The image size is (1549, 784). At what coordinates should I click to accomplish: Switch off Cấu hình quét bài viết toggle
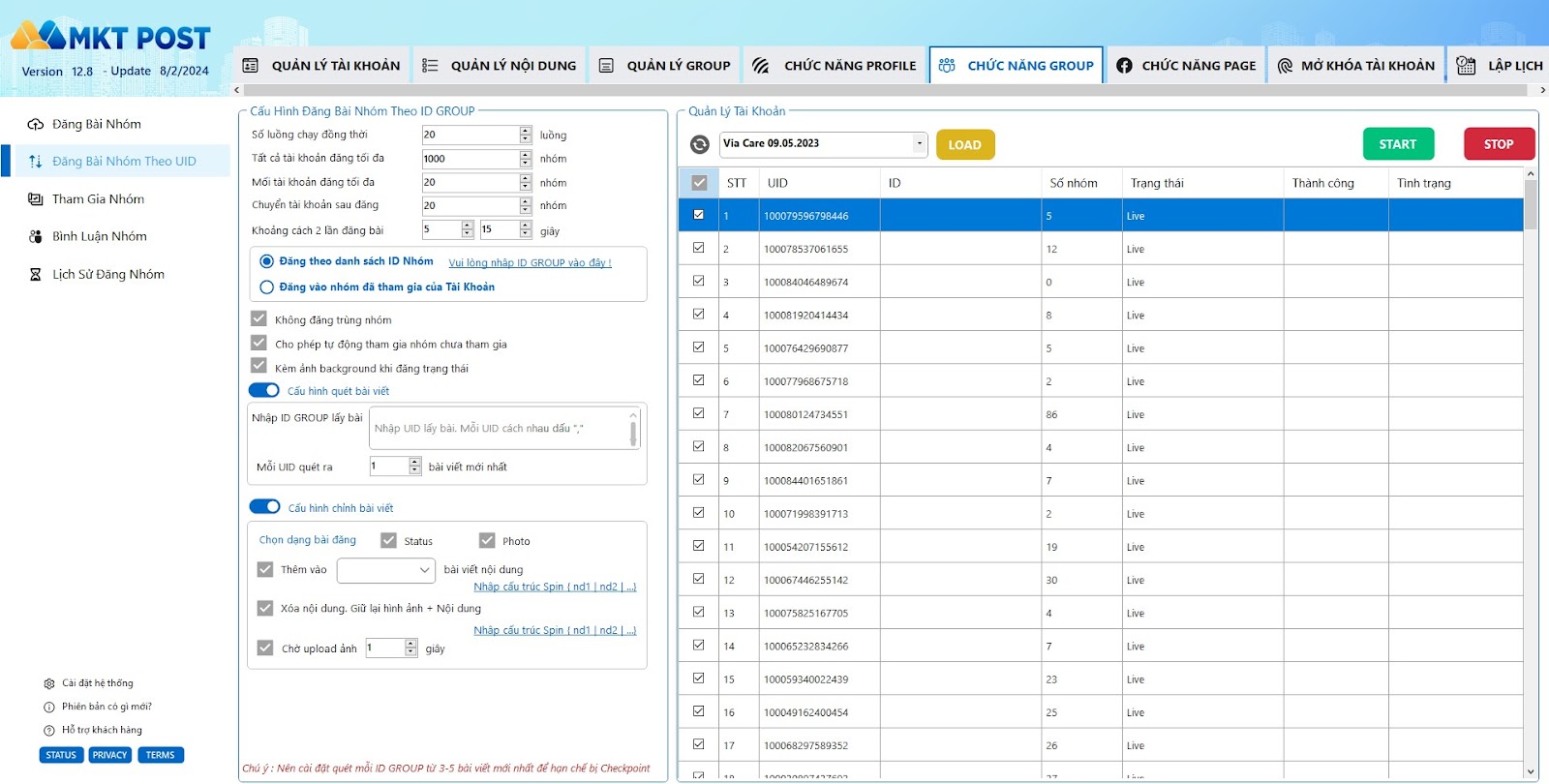pos(264,390)
